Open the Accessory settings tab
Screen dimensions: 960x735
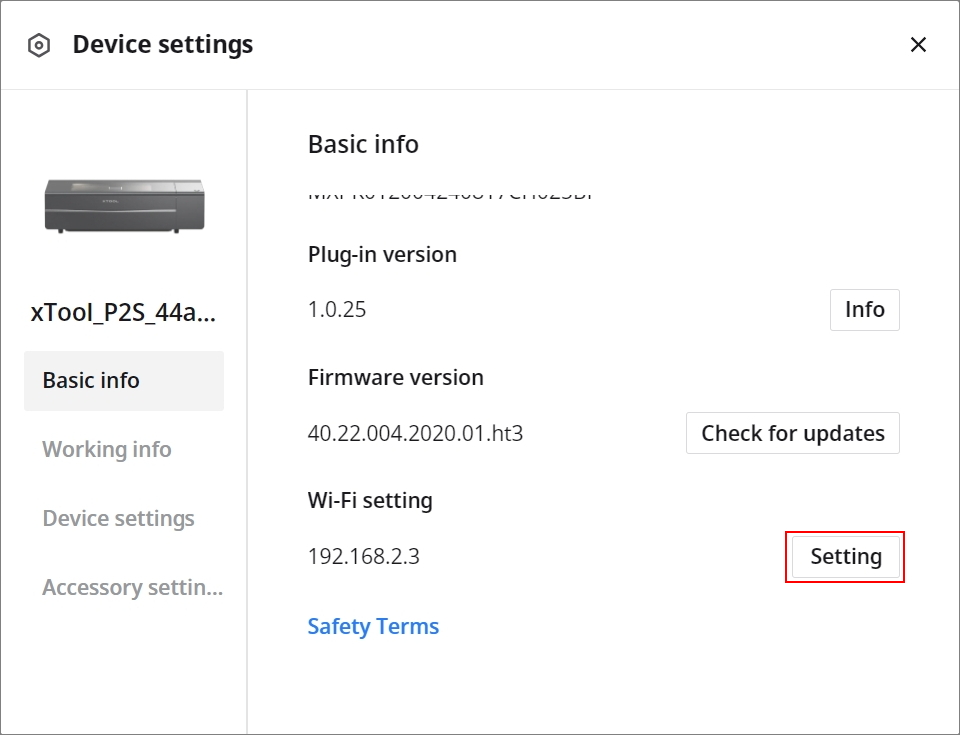point(132,588)
